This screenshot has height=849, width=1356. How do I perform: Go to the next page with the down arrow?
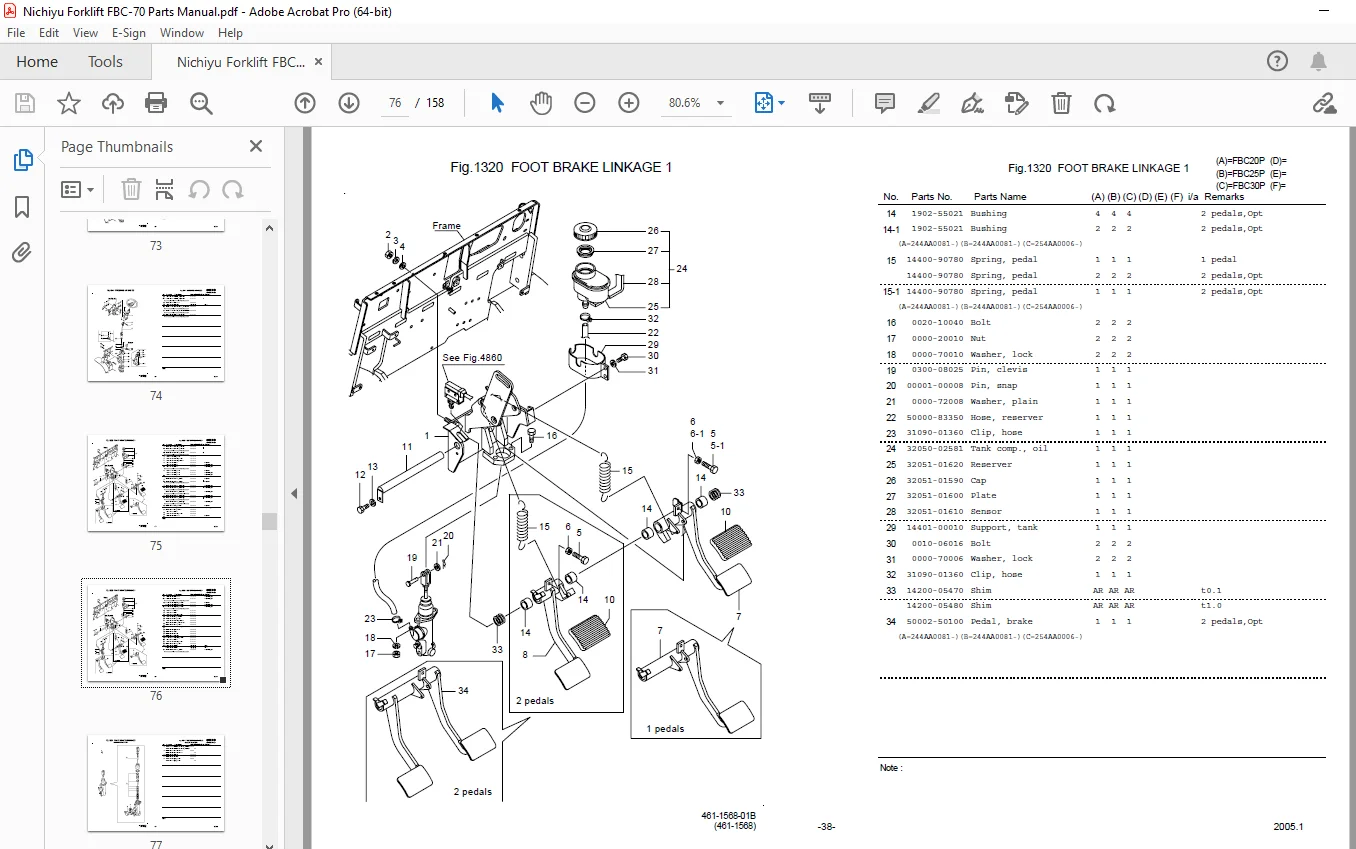349,103
